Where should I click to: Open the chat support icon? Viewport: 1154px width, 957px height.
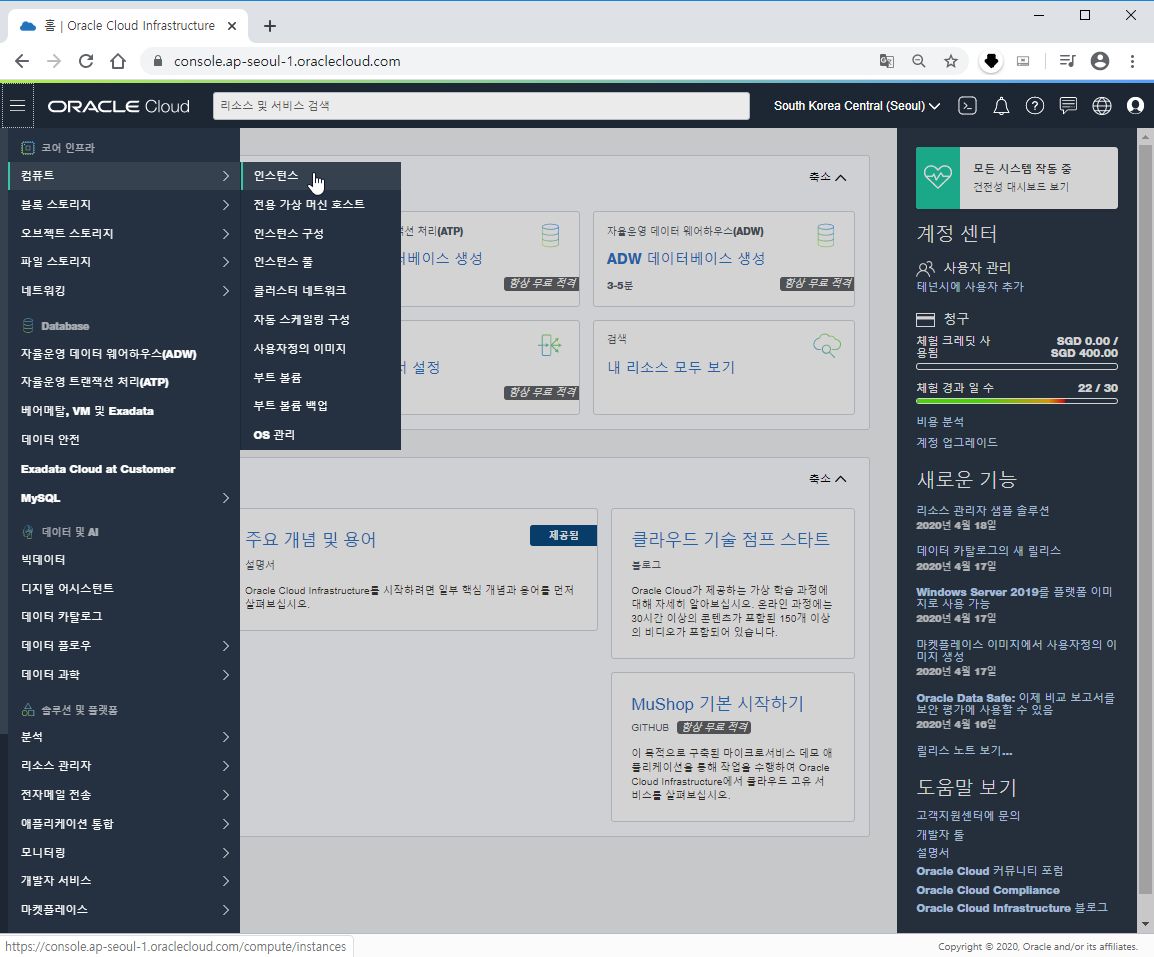pyautogui.click(x=1068, y=106)
